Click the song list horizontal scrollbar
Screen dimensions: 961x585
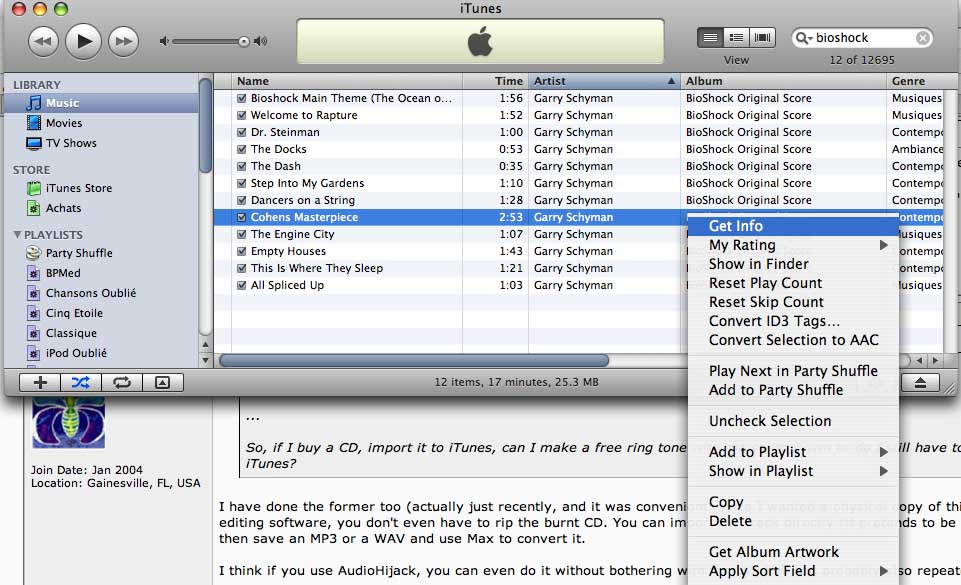click(414, 361)
